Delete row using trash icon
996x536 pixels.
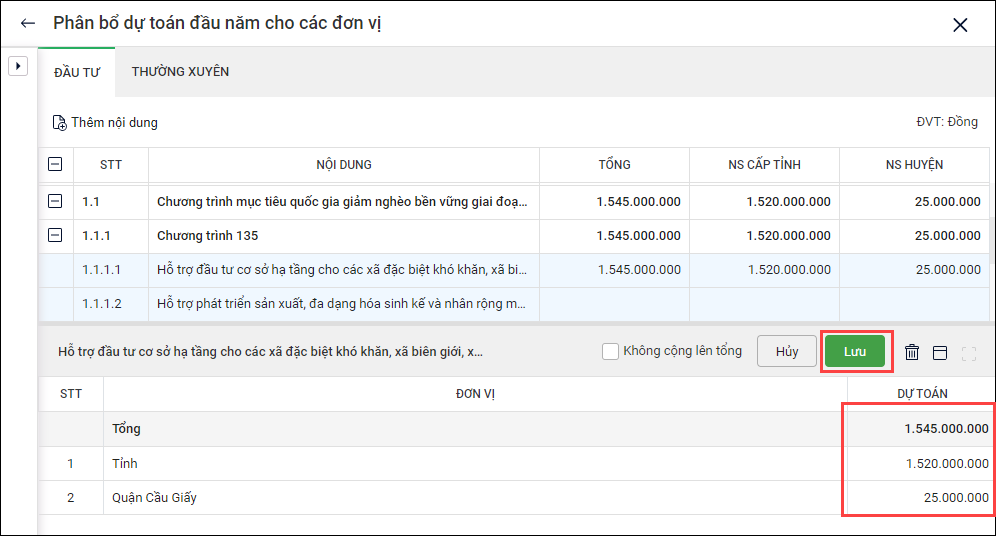(912, 352)
